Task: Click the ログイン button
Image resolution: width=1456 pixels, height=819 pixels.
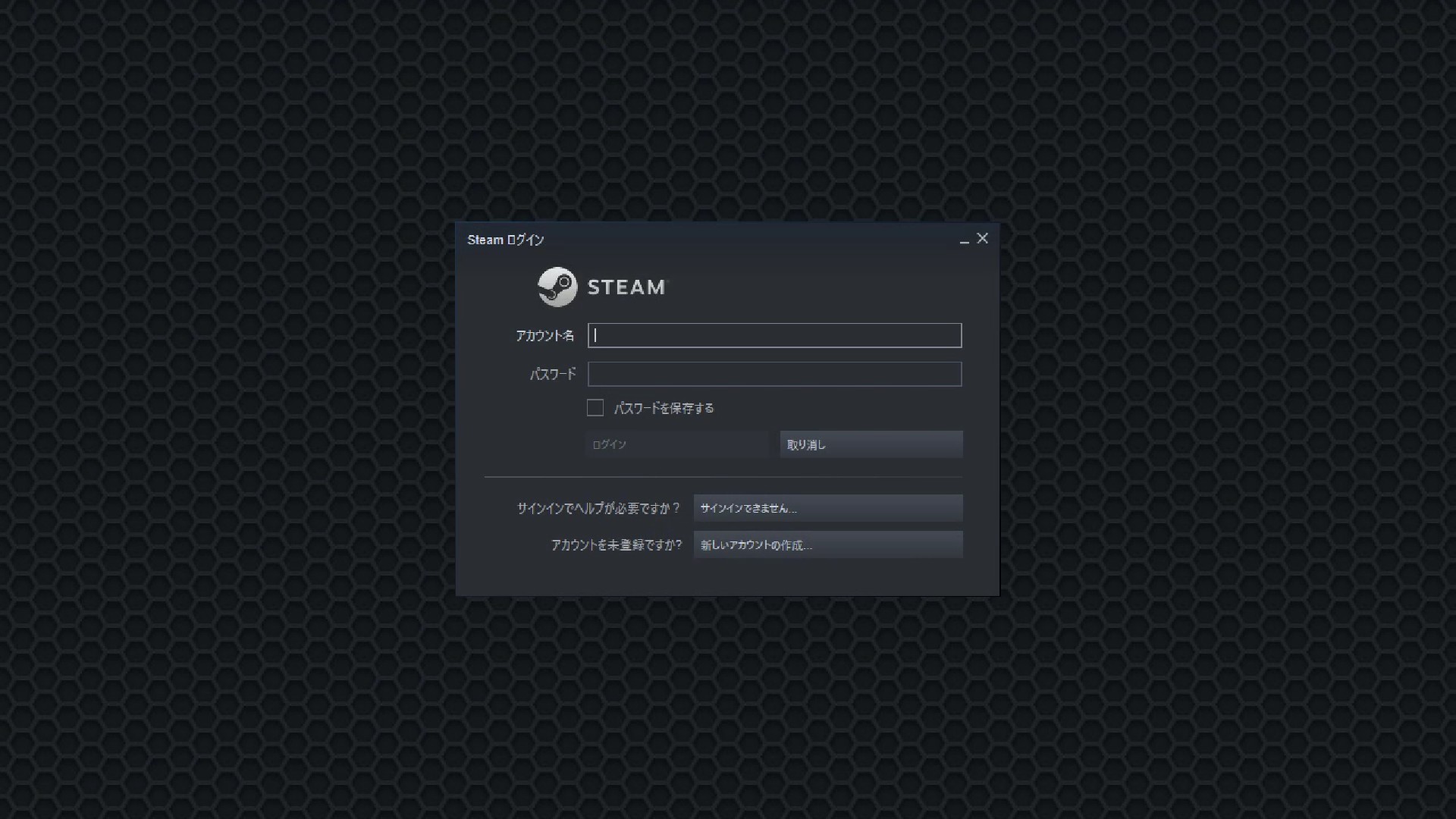Action: pyautogui.click(x=676, y=444)
